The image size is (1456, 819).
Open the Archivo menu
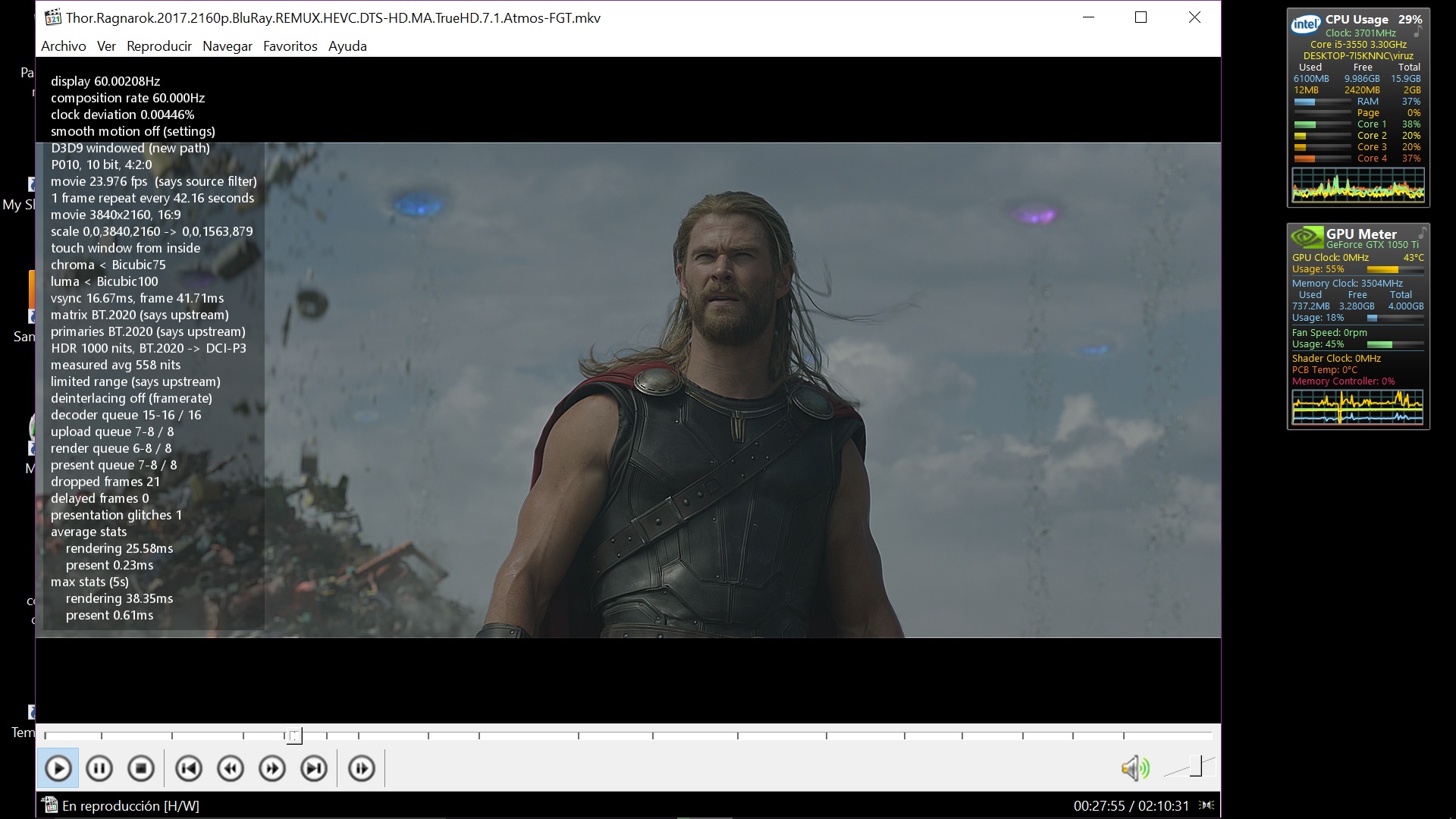click(64, 46)
